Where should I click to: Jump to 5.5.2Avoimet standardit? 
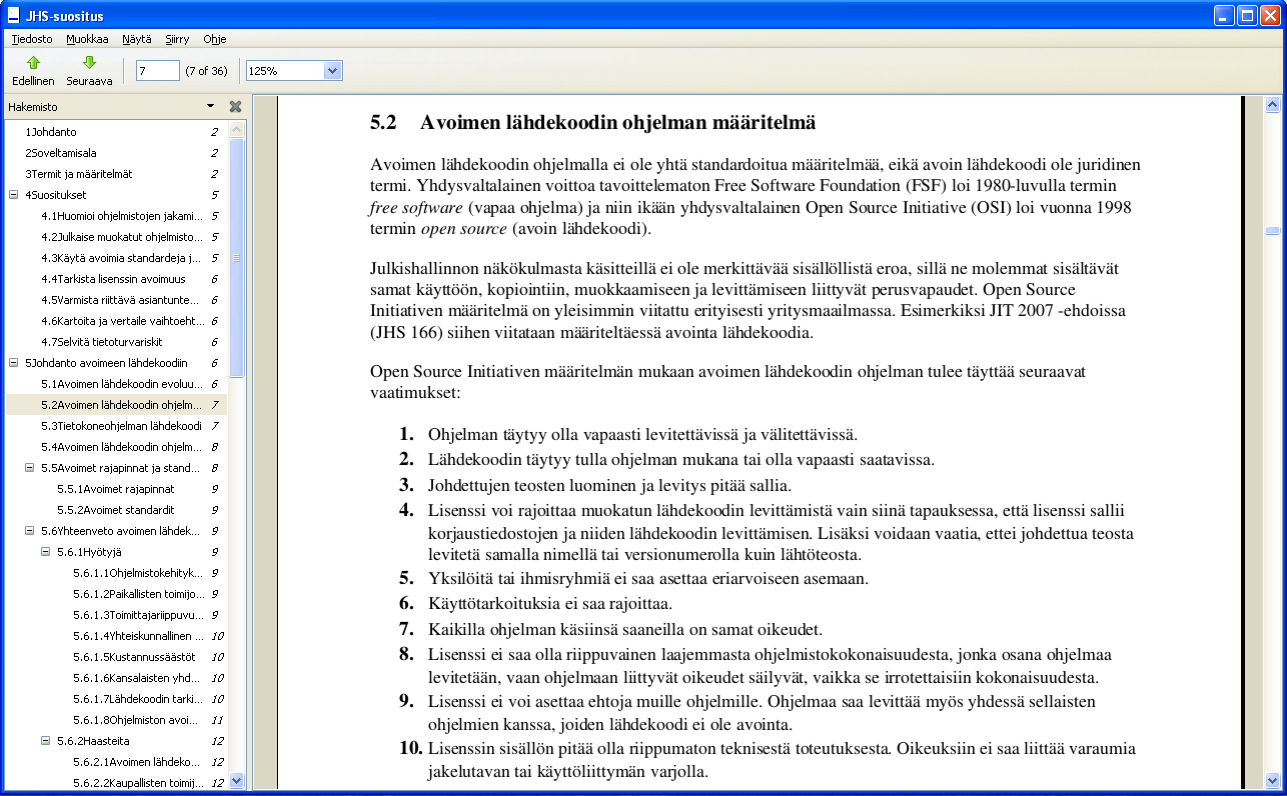116,510
